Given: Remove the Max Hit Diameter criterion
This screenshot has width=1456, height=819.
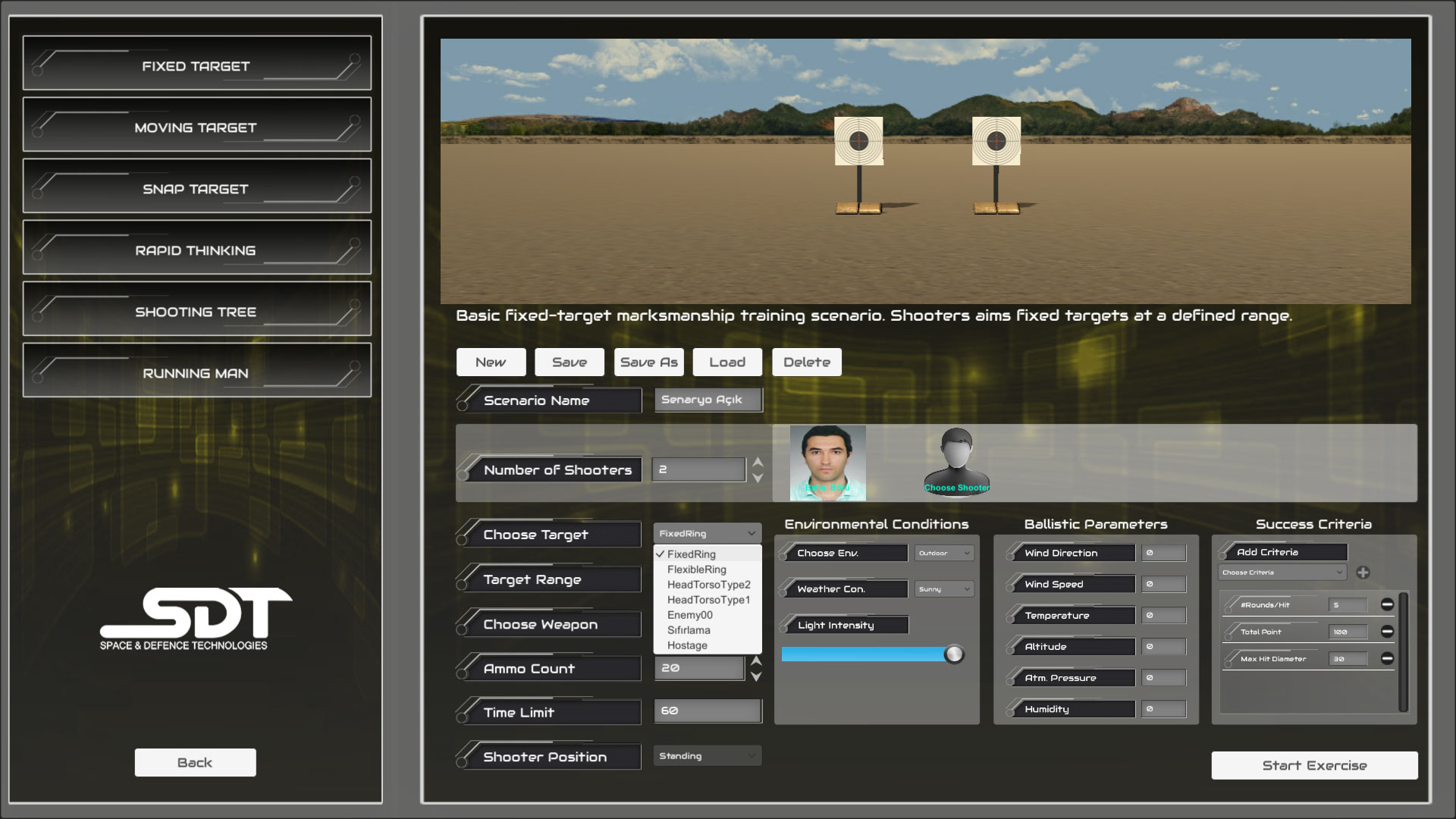Looking at the screenshot, I should point(1387,658).
